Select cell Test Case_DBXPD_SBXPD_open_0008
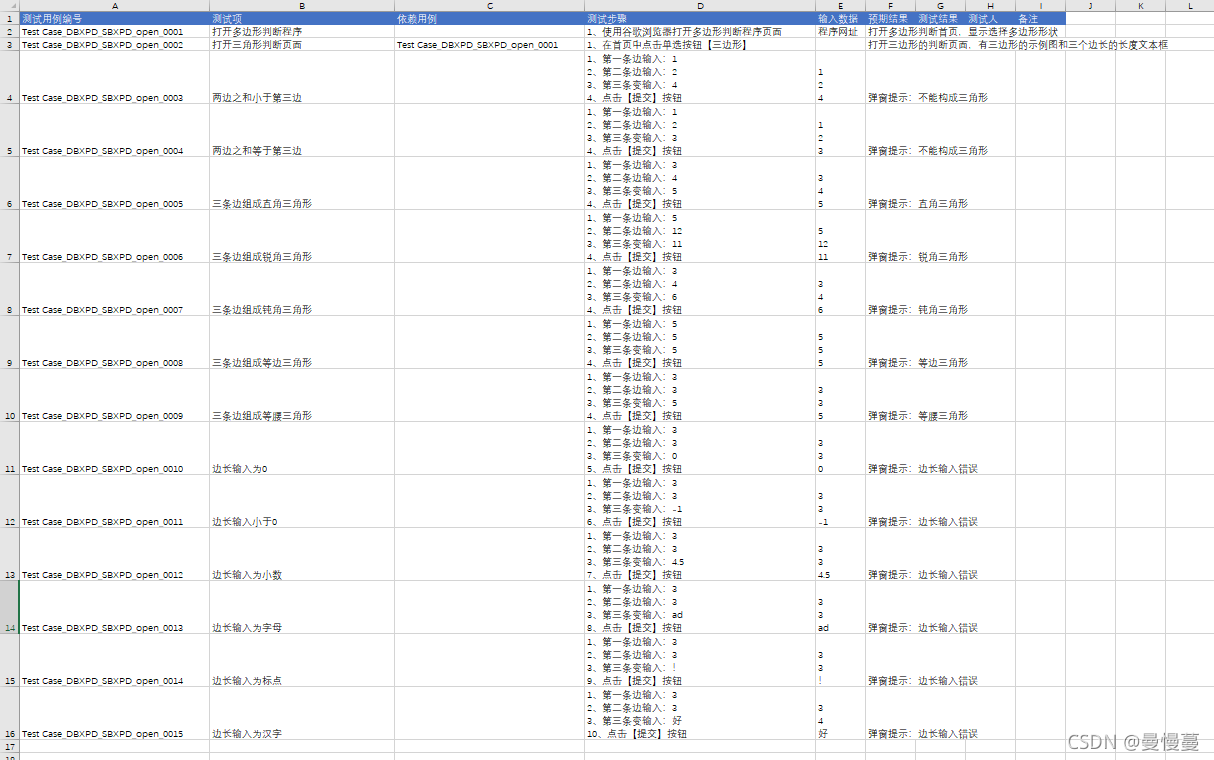The height and width of the screenshot is (760, 1214). coord(115,342)
